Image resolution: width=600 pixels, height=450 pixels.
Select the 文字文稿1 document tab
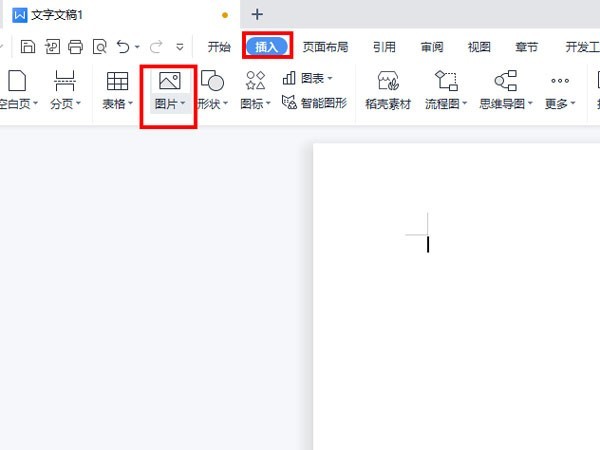tap(122, 15)
